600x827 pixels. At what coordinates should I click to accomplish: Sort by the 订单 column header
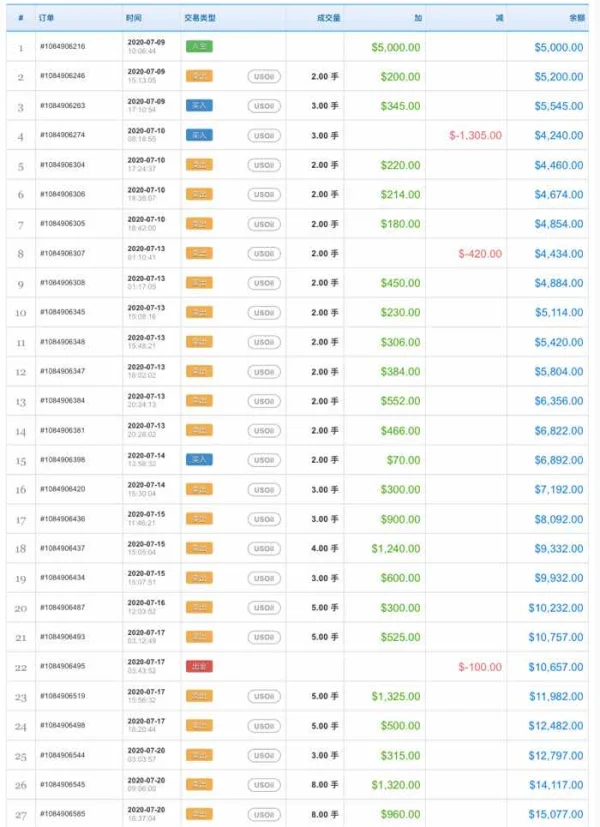(46, 18)
